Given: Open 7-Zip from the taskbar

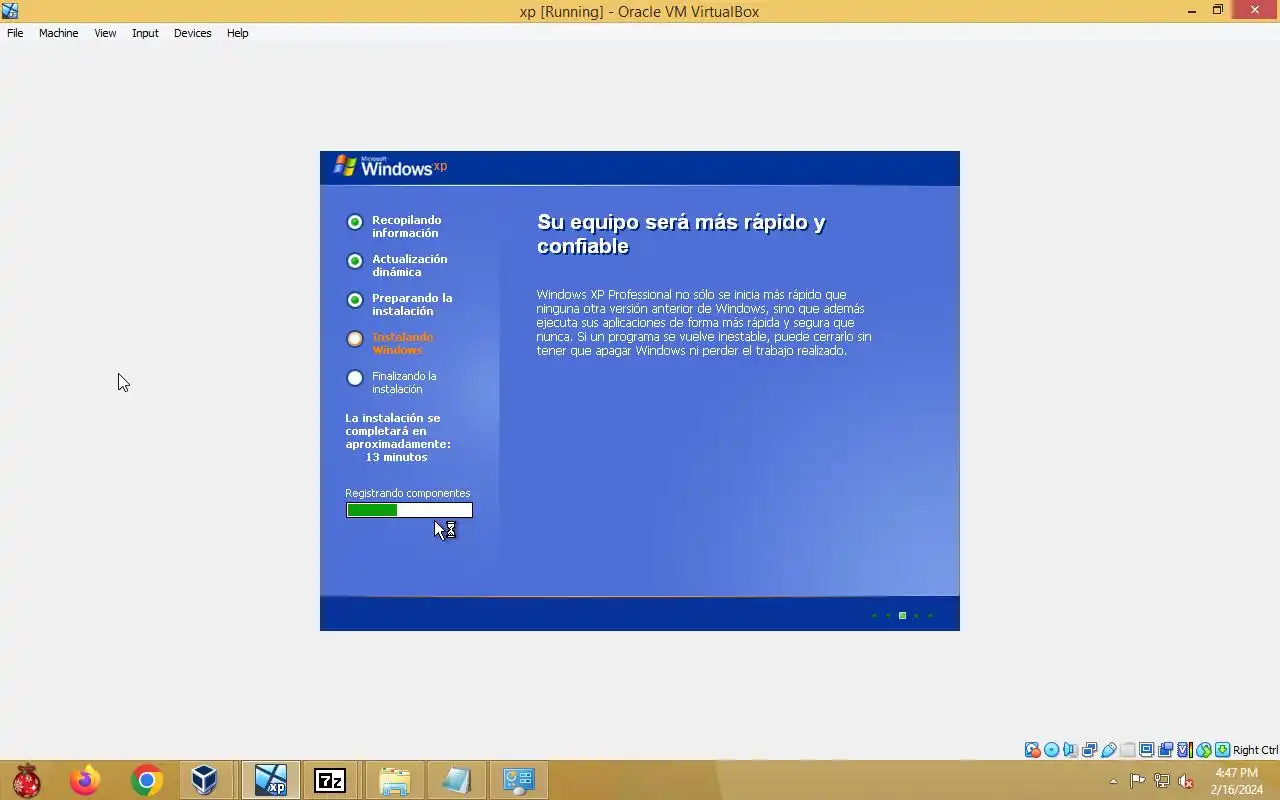Looking at the screenshot, I should click(330, 781).
